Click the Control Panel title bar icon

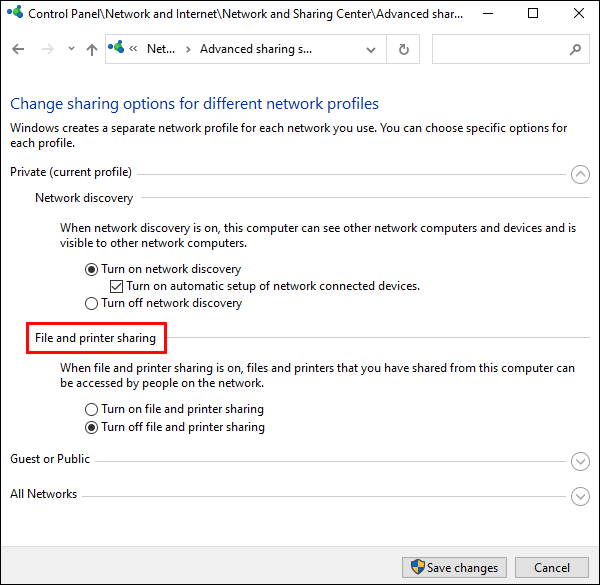(15, 12)
